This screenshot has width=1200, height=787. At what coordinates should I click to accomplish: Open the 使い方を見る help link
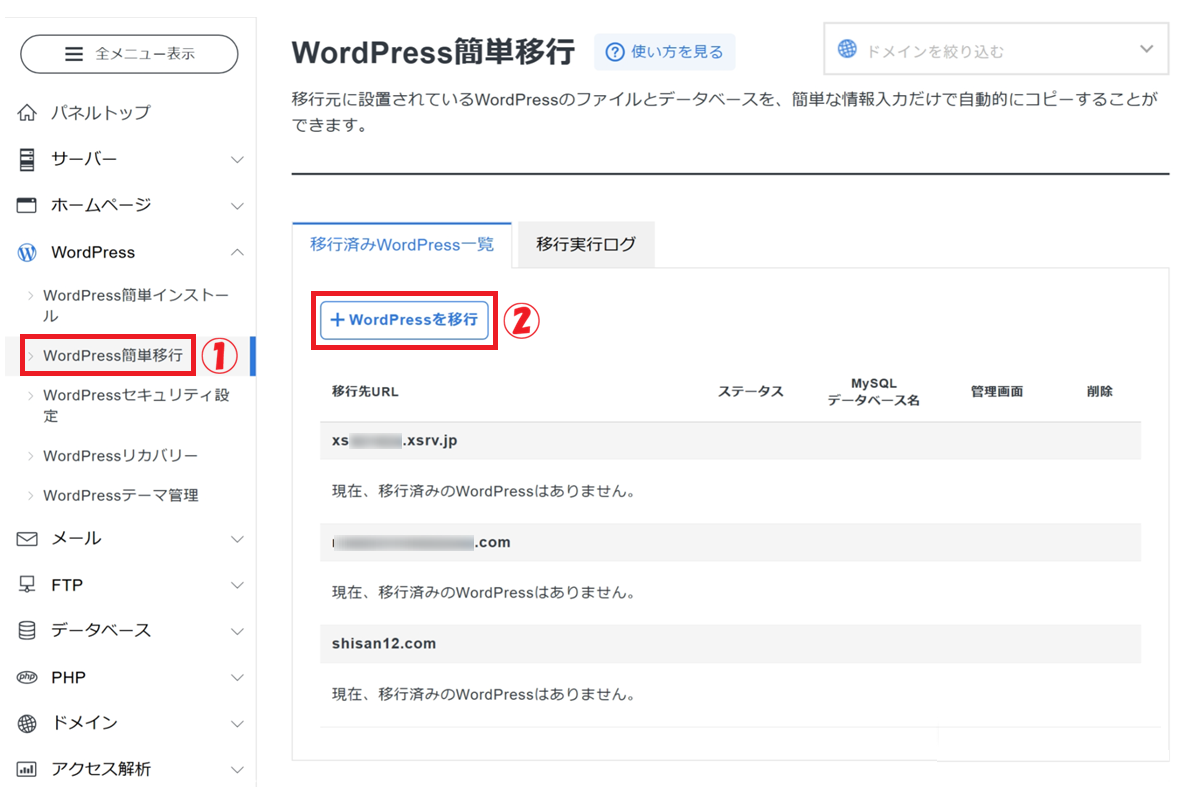tap(665, 52)
